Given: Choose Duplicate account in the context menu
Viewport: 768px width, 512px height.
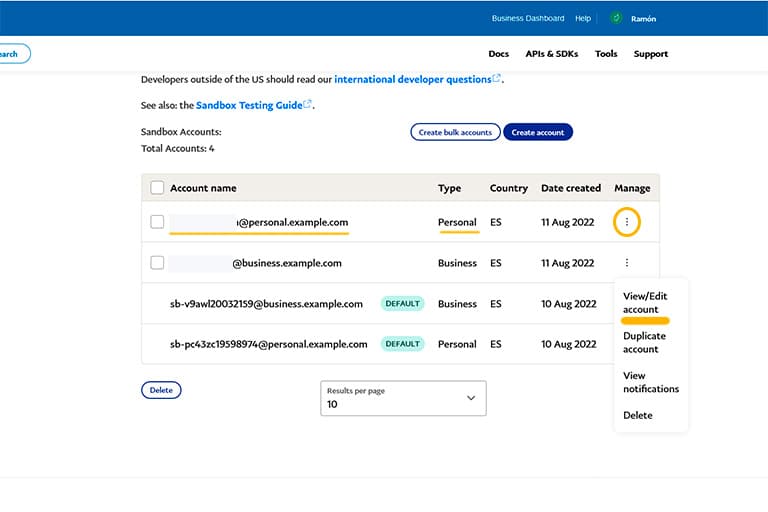Looking at the screenshot, I should [x=644, y=342].
